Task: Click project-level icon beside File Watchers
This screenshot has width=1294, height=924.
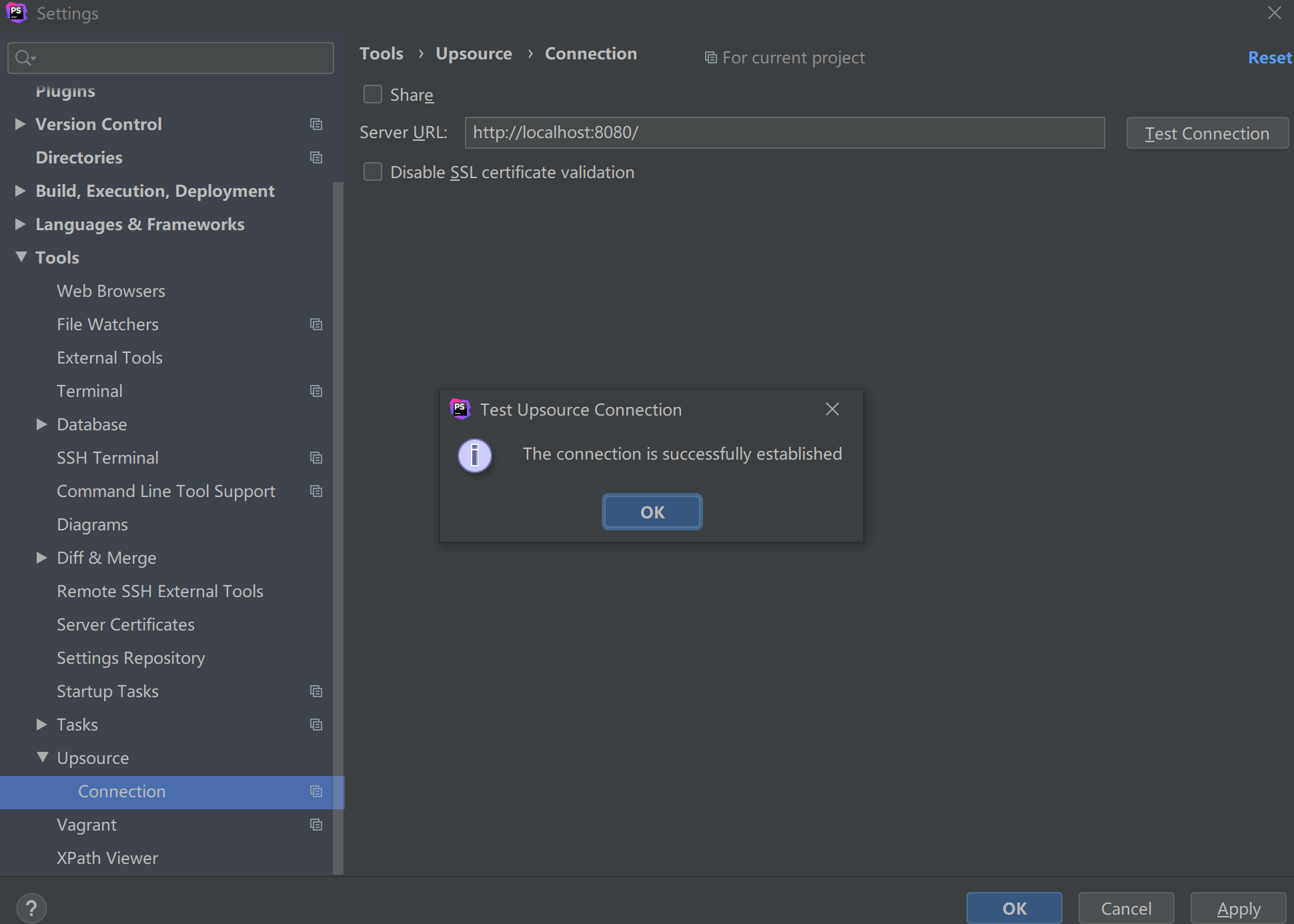Action: (316, 324)
